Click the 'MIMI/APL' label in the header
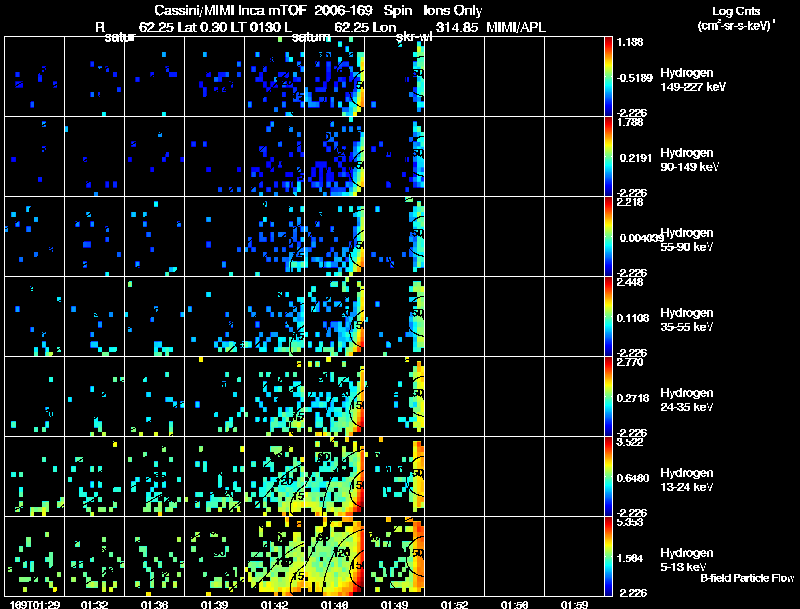 (x=515, y=27)
